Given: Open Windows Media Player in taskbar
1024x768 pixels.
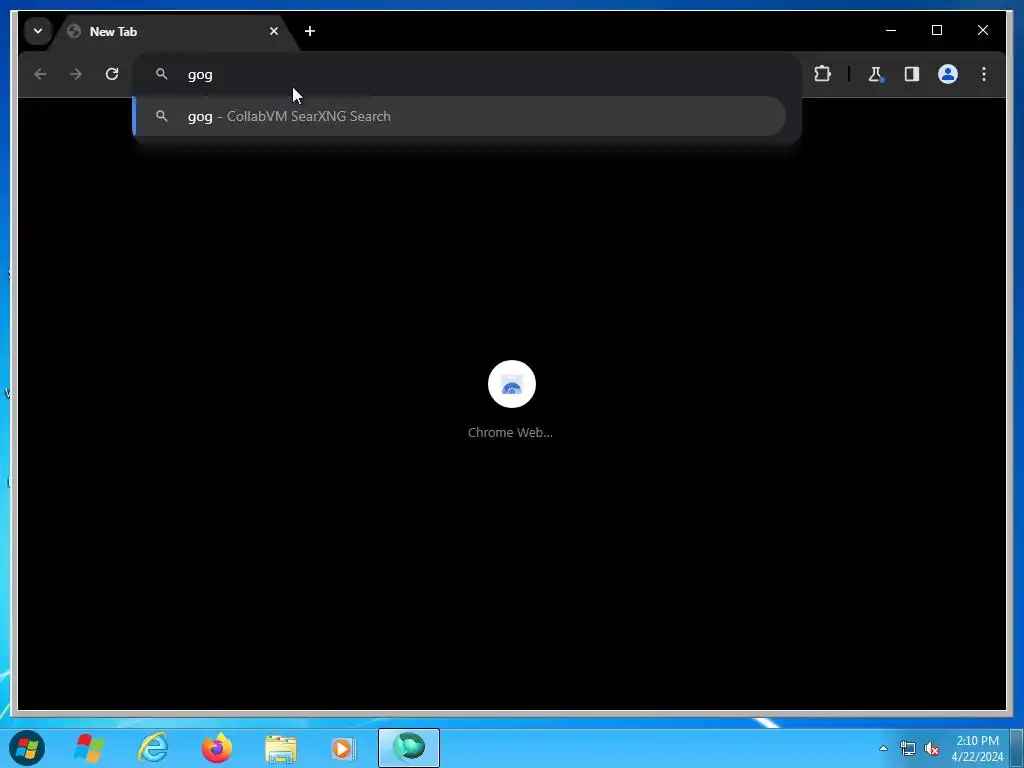Looking at the screenshot, I should [344, 748].
